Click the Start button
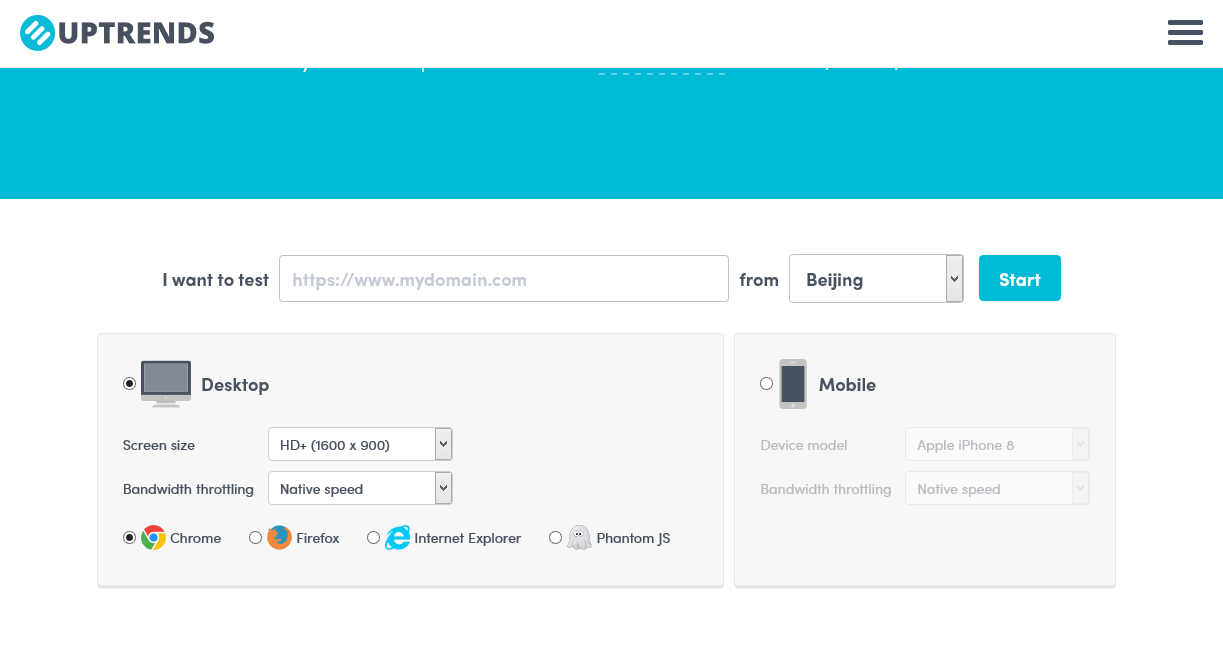Image resolution: width=1223 pixels, height=653 pixels. 1019,279
